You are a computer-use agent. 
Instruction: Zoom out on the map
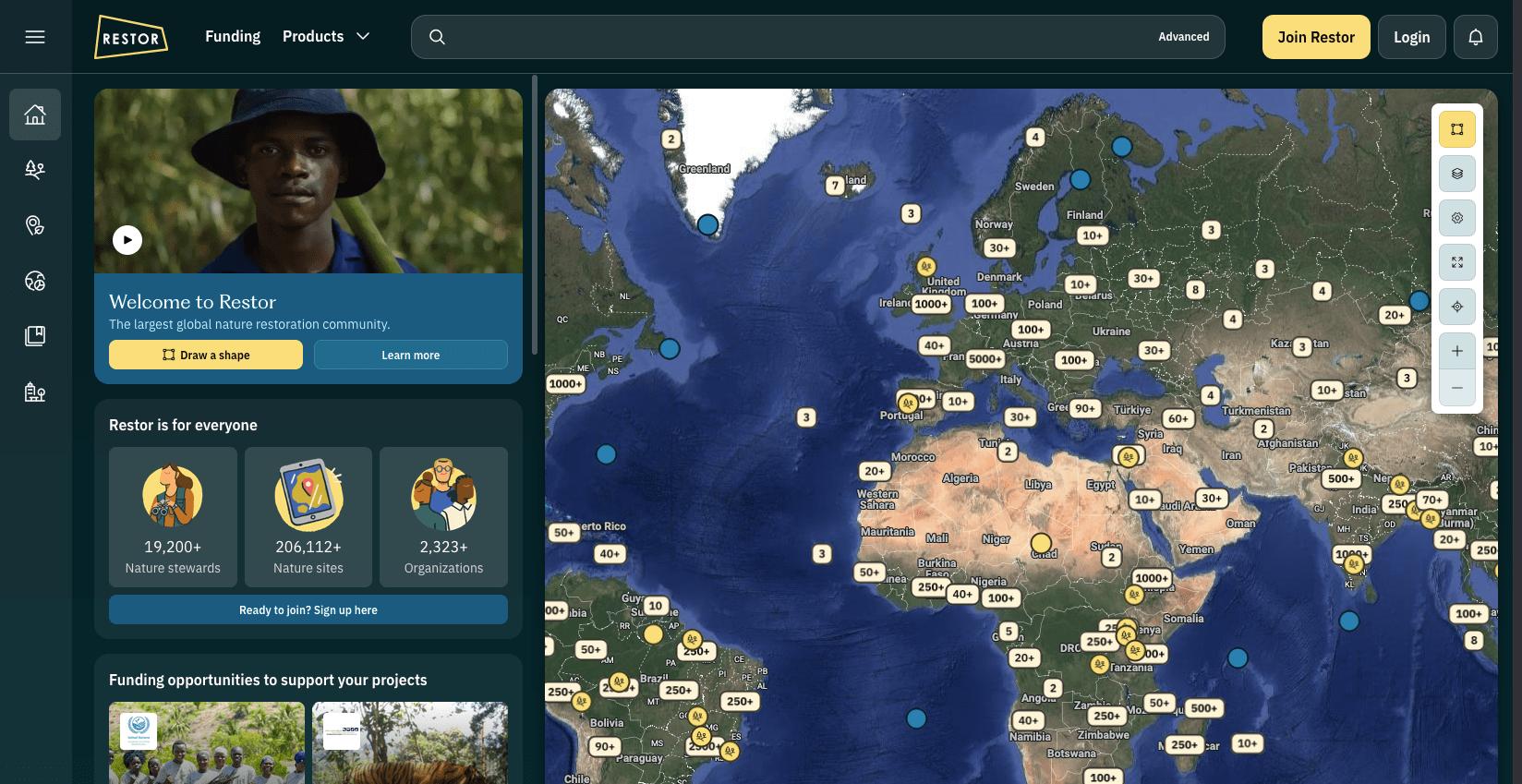(1457, 388)
